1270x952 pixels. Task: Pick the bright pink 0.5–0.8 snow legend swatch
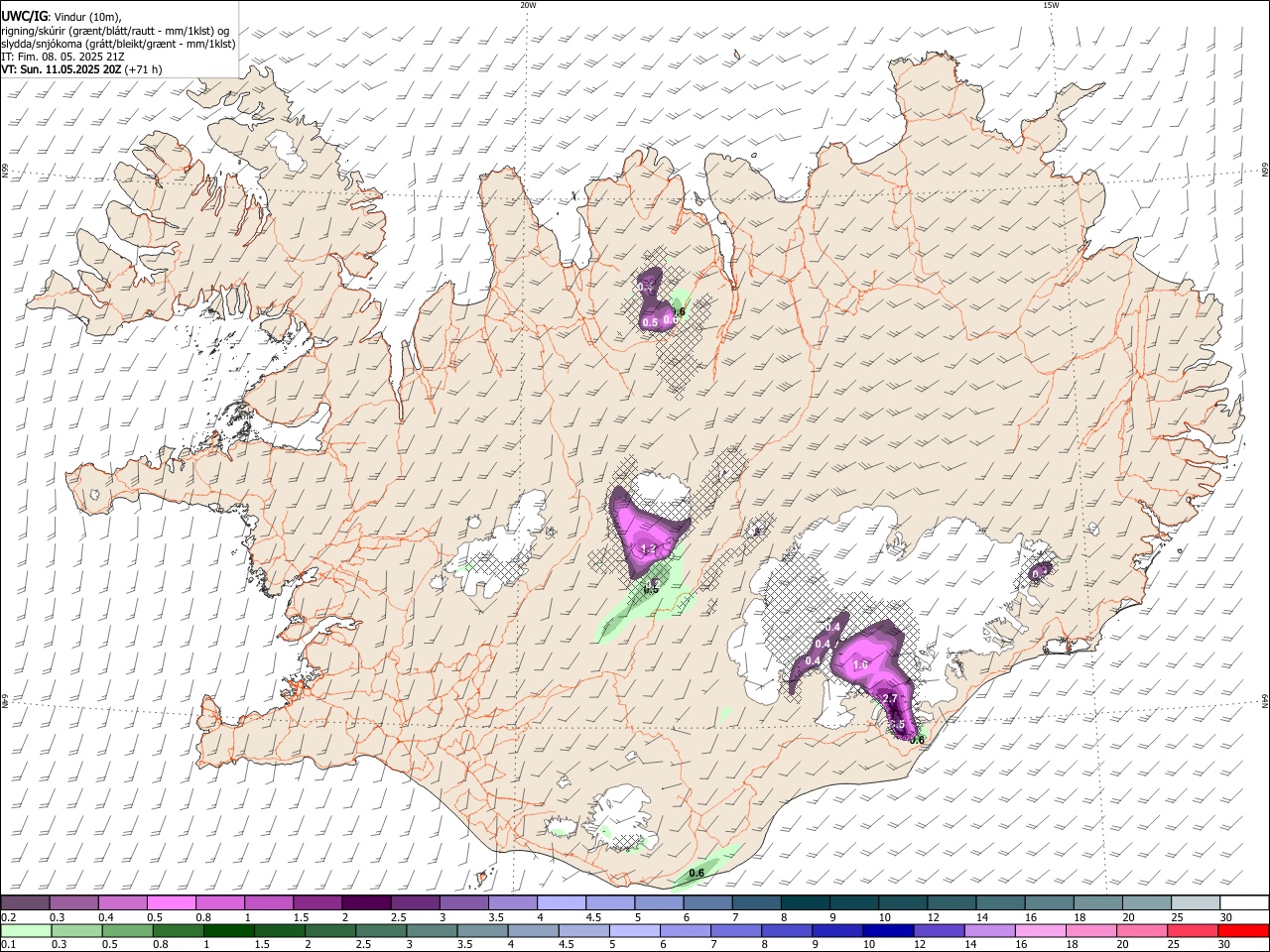[170, 903]
